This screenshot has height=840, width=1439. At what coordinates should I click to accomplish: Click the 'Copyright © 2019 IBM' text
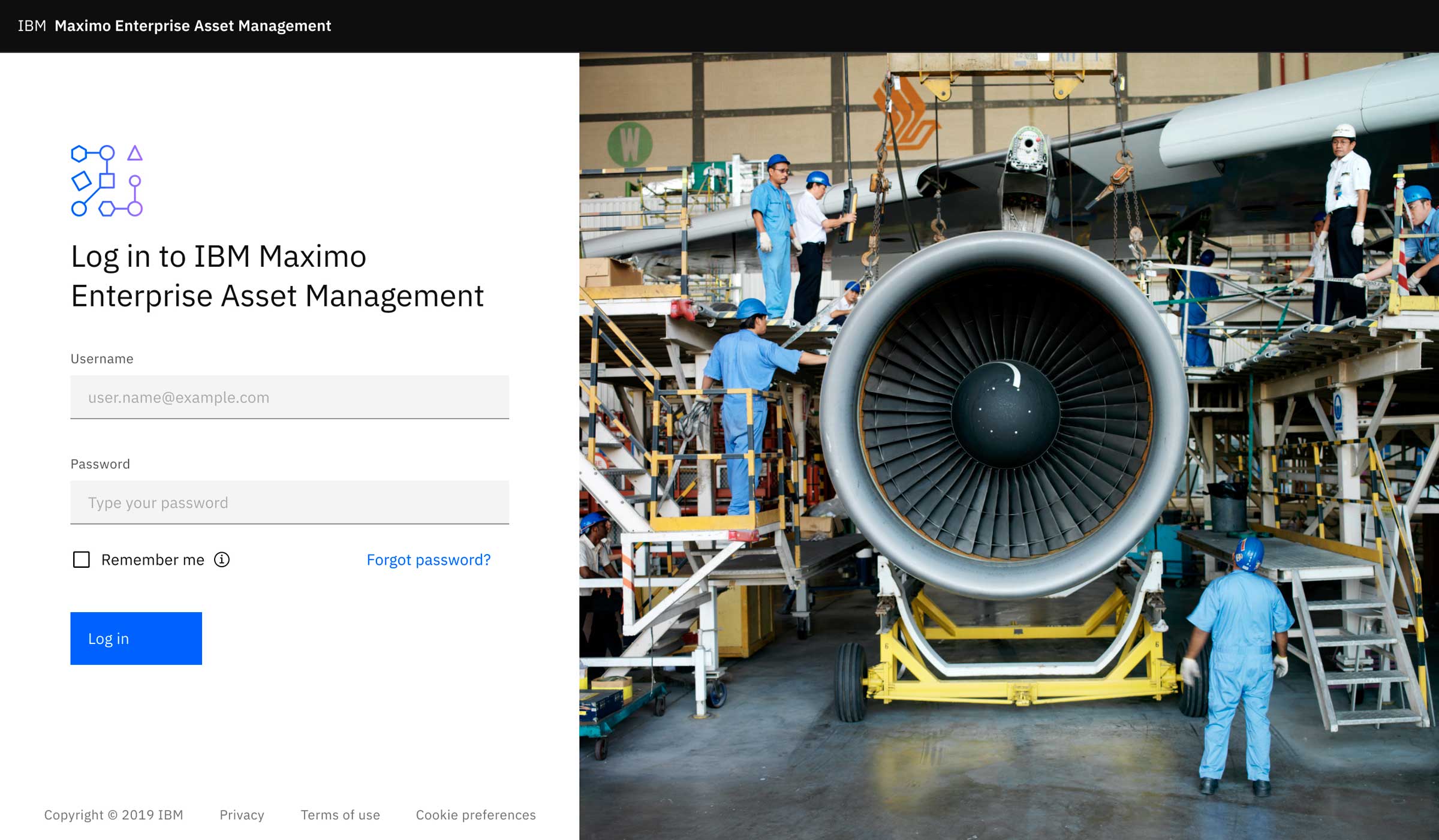(113, 815)
